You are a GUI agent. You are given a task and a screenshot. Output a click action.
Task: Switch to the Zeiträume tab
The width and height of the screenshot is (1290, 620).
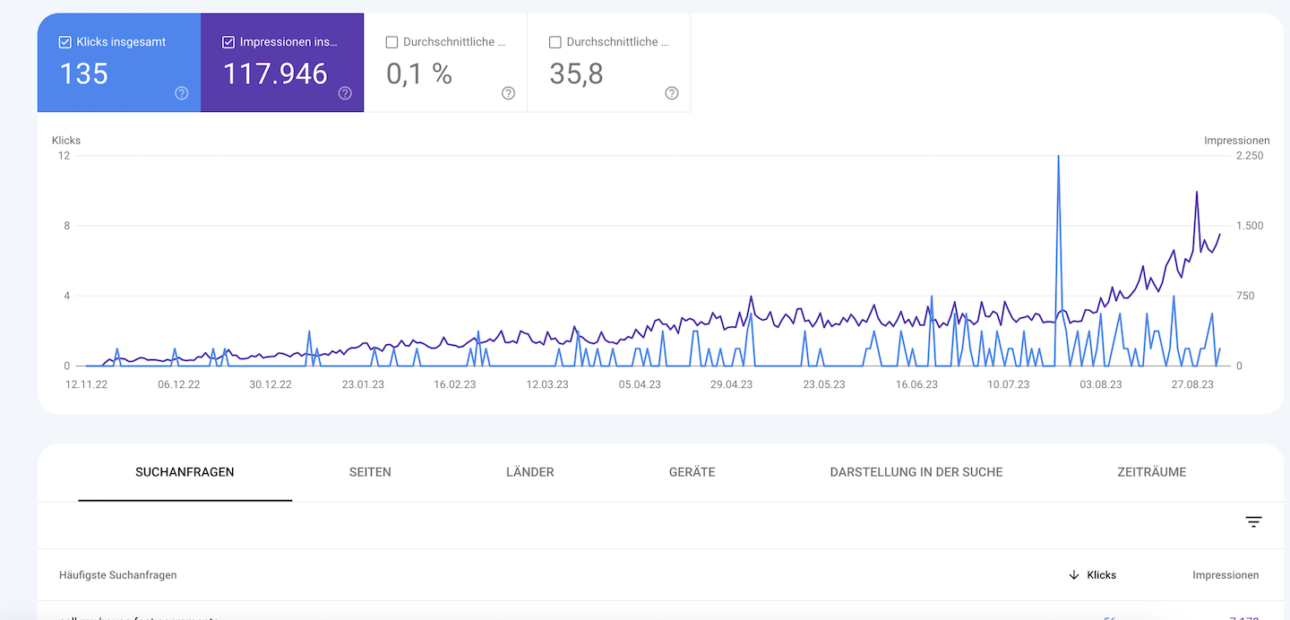1152,472
